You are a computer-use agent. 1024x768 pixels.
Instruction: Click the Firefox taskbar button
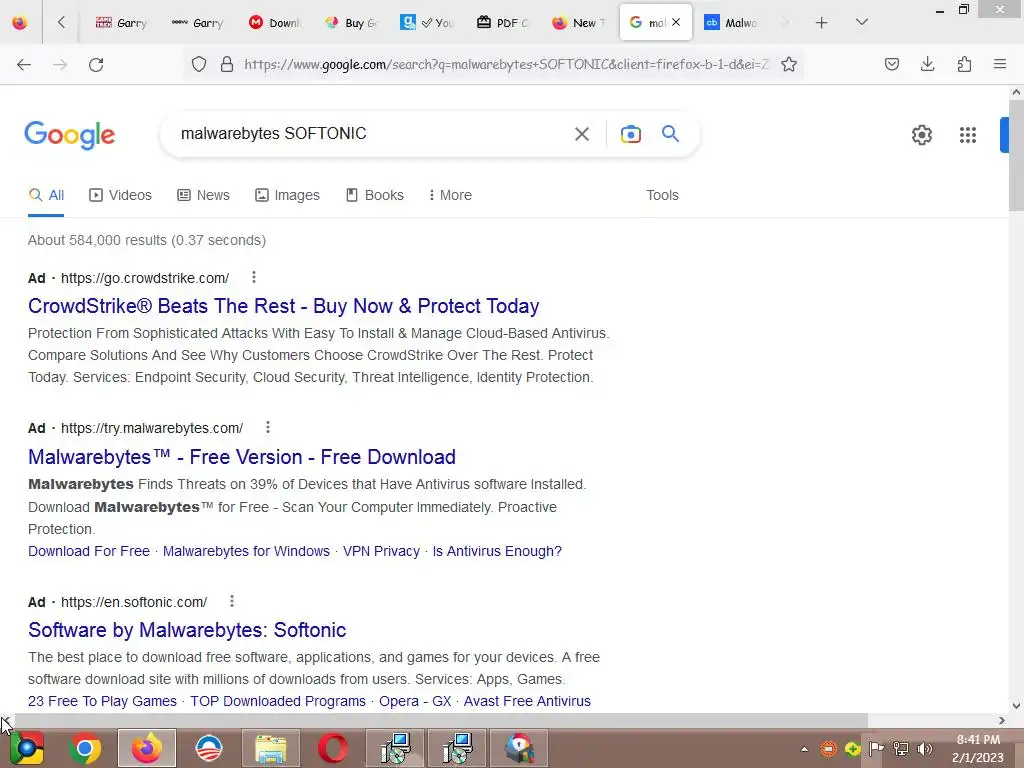point(147,748)
